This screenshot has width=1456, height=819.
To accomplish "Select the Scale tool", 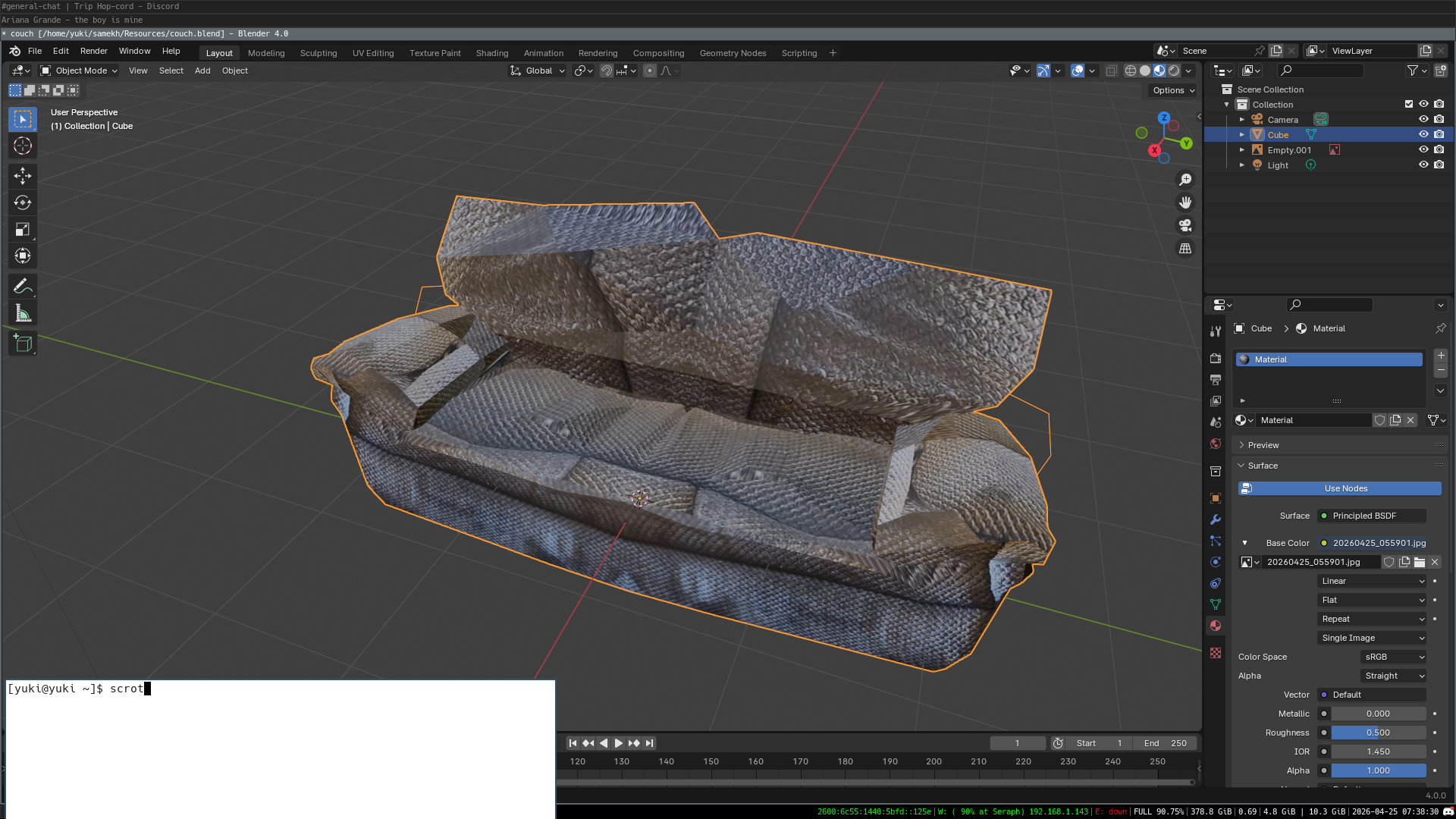I will [23, 229].
